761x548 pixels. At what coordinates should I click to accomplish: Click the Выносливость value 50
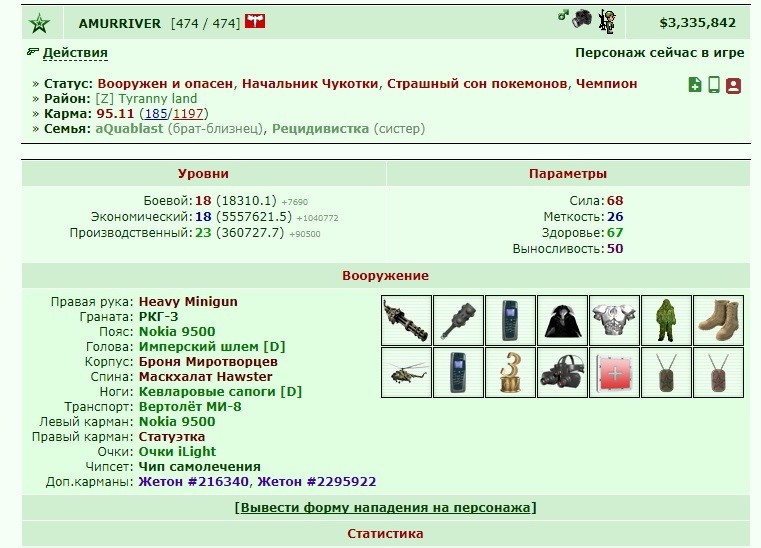tap(615, 249)
